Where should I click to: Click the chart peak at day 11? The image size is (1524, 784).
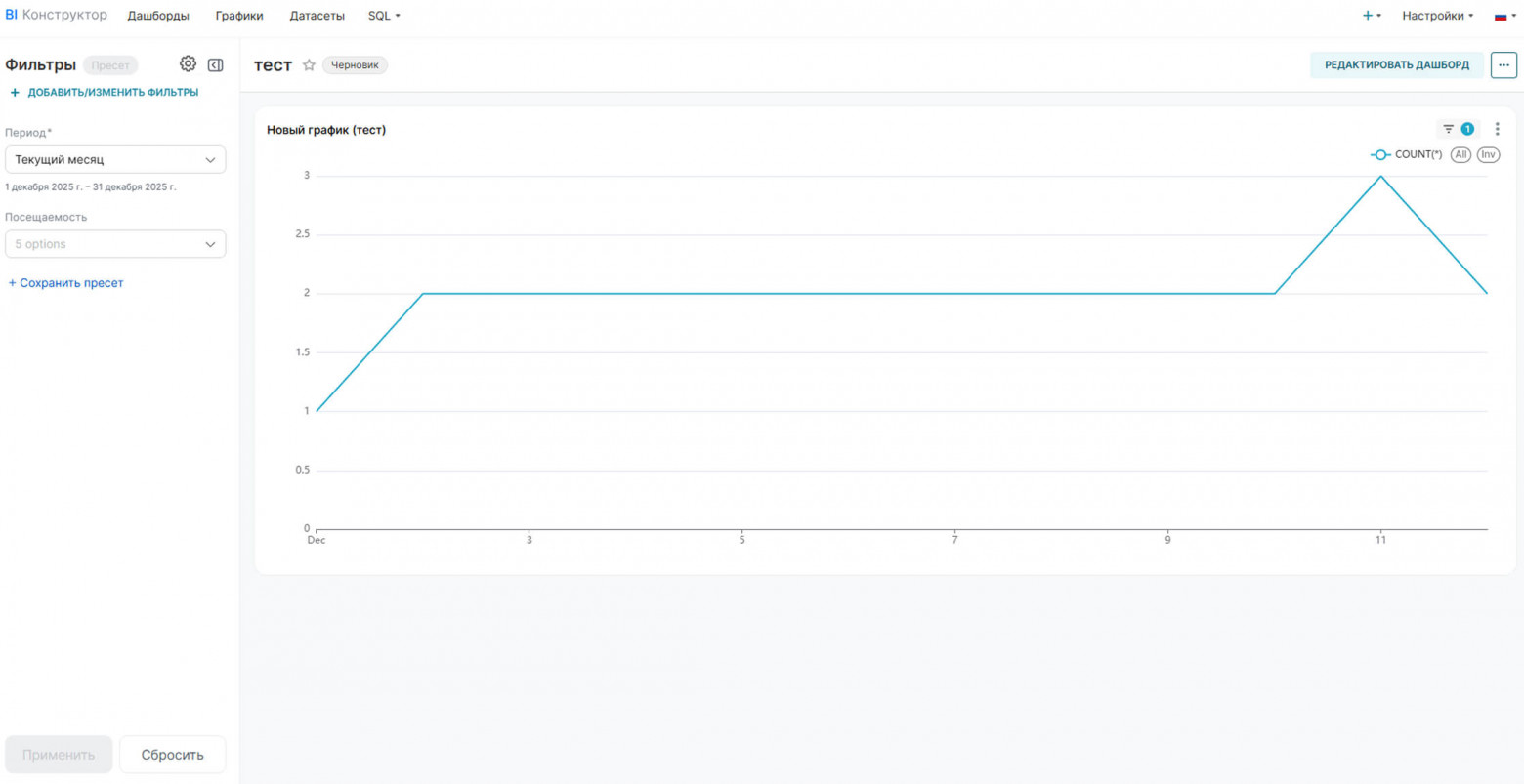(1380, 177)
